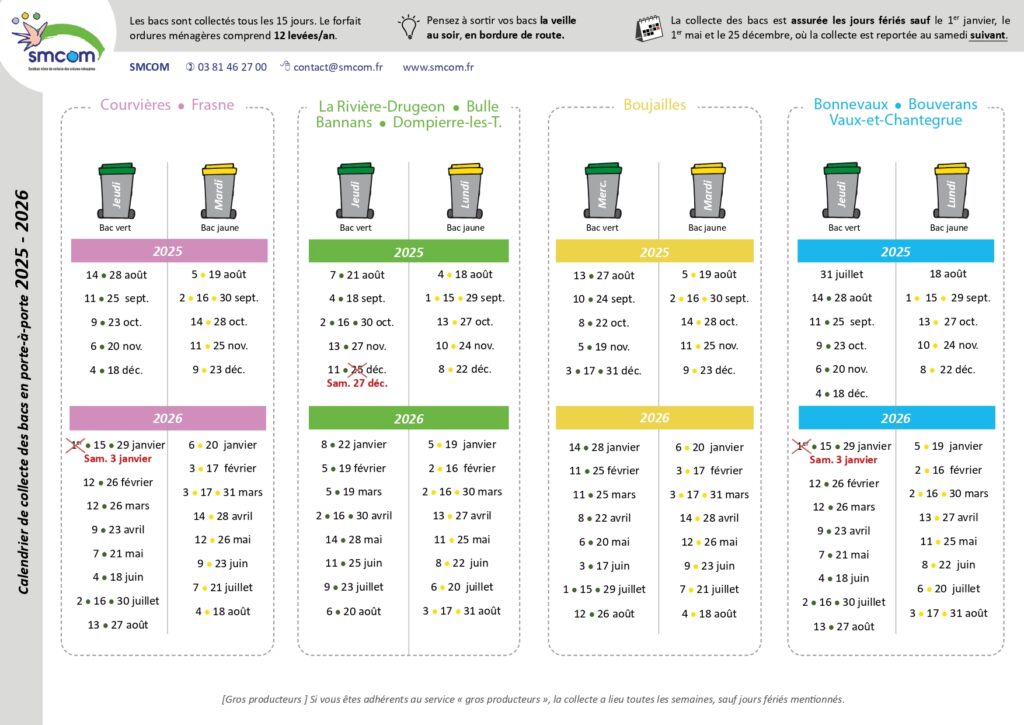Click the "2 • 16 • 30 oct." date entry
The height and width of the screenshot is (725, 1024).
click(357, 323)
